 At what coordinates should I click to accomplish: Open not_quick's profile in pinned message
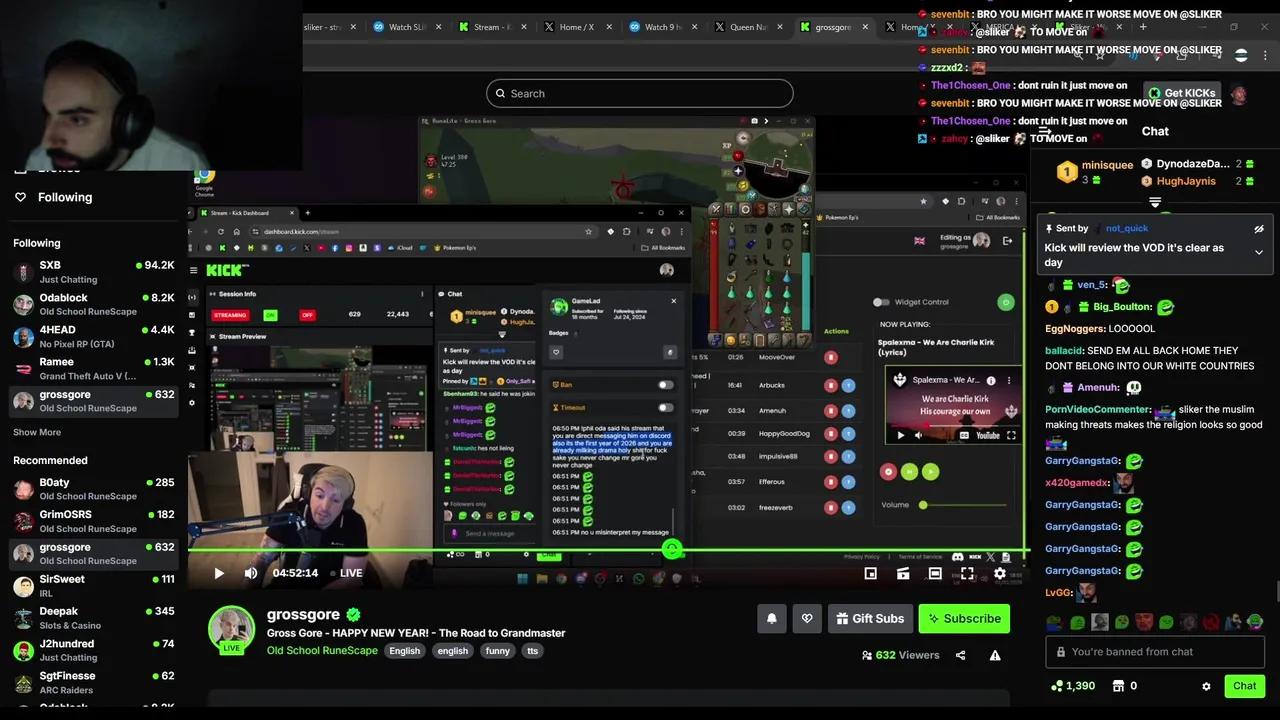tap(1127, 229)
